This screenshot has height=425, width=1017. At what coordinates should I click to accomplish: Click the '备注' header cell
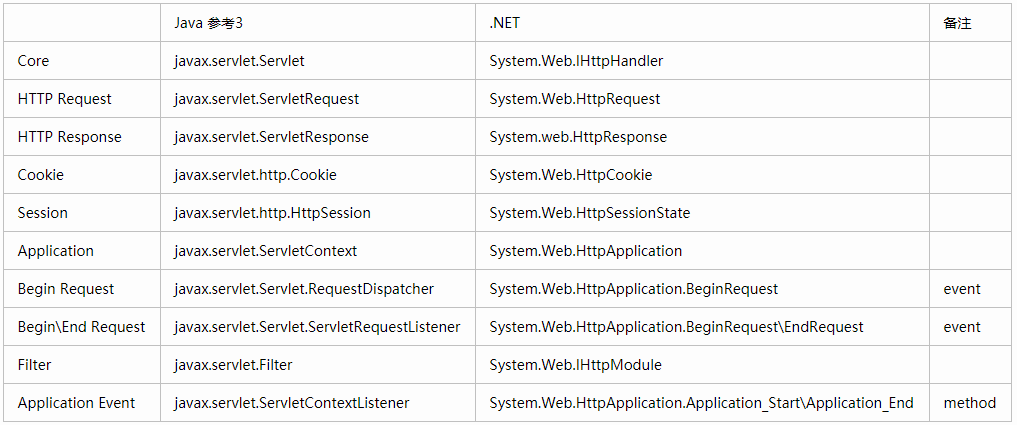click(x=970, y=23)
